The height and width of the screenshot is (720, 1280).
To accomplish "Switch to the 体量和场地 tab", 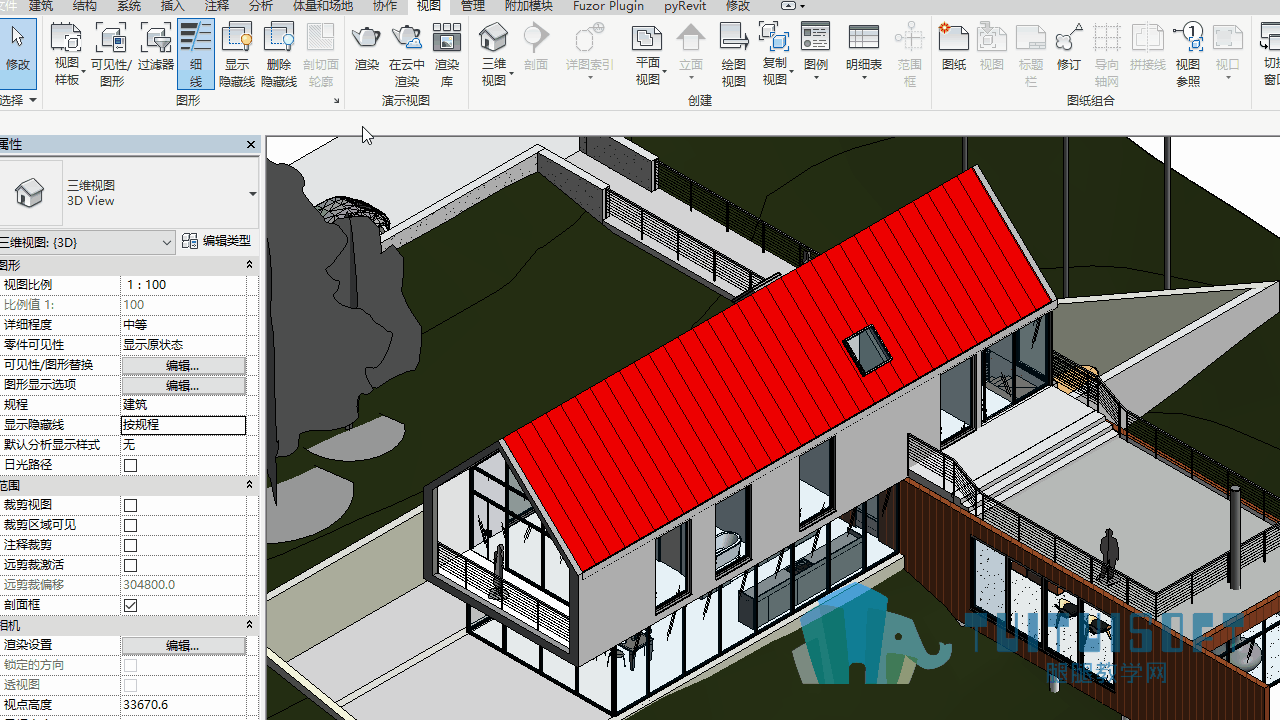I will 322,6.
